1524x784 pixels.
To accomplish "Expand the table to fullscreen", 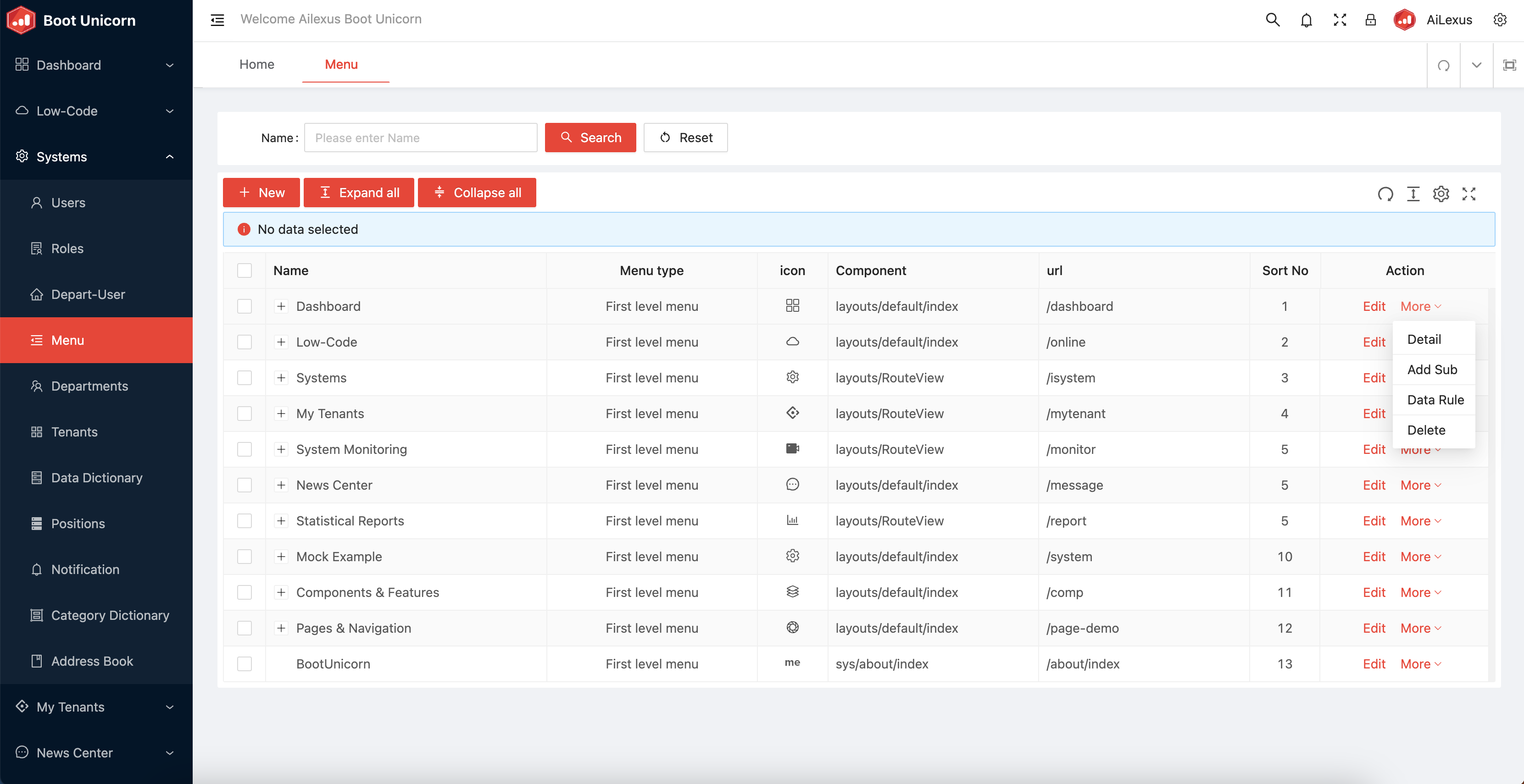I will coord(1469,194).
